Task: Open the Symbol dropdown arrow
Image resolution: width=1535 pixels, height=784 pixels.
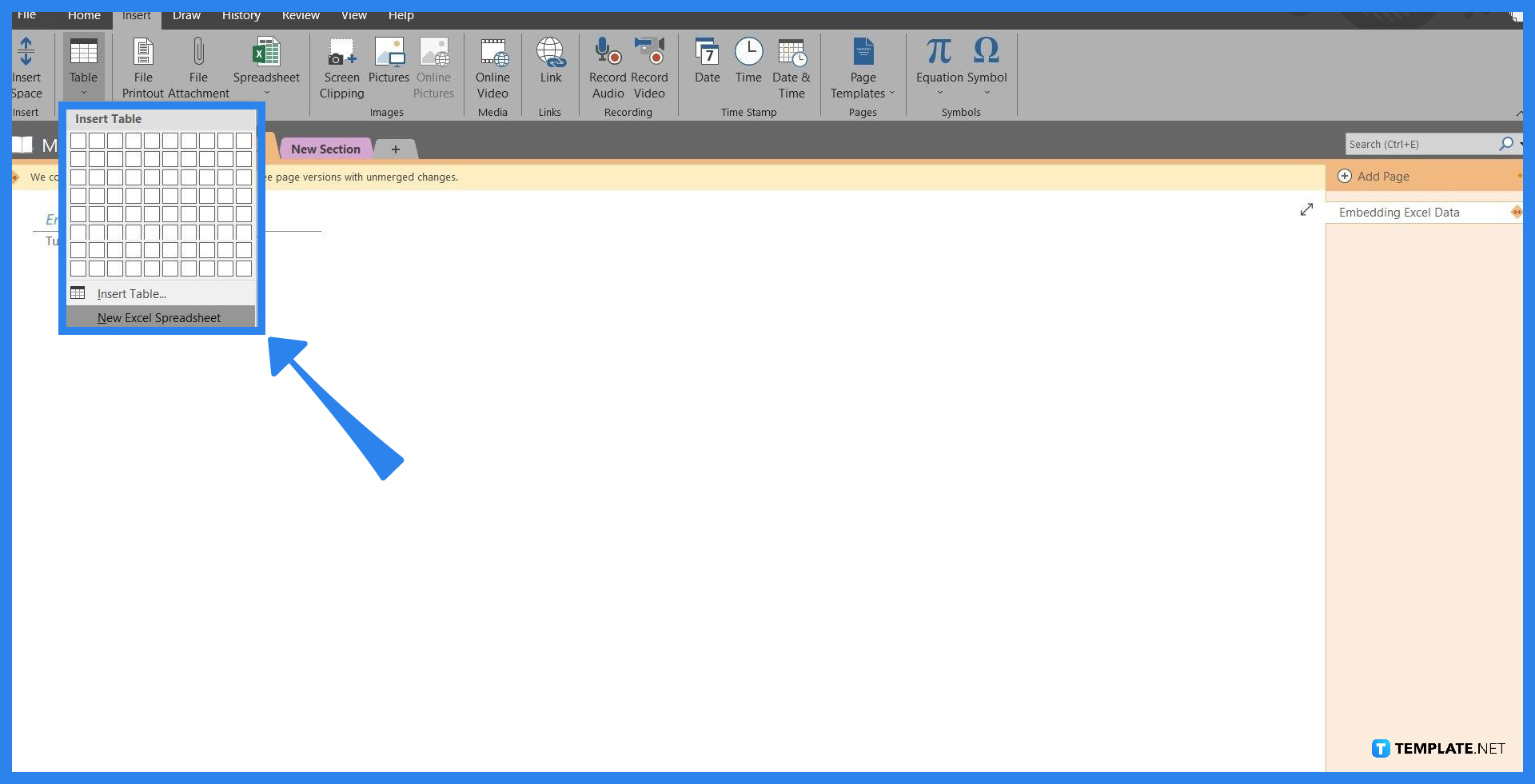Action: pos(988,92)
